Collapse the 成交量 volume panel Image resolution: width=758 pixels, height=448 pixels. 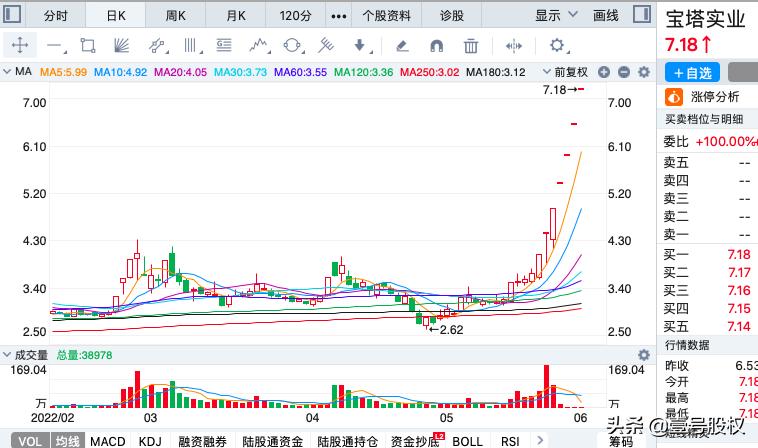7,355
